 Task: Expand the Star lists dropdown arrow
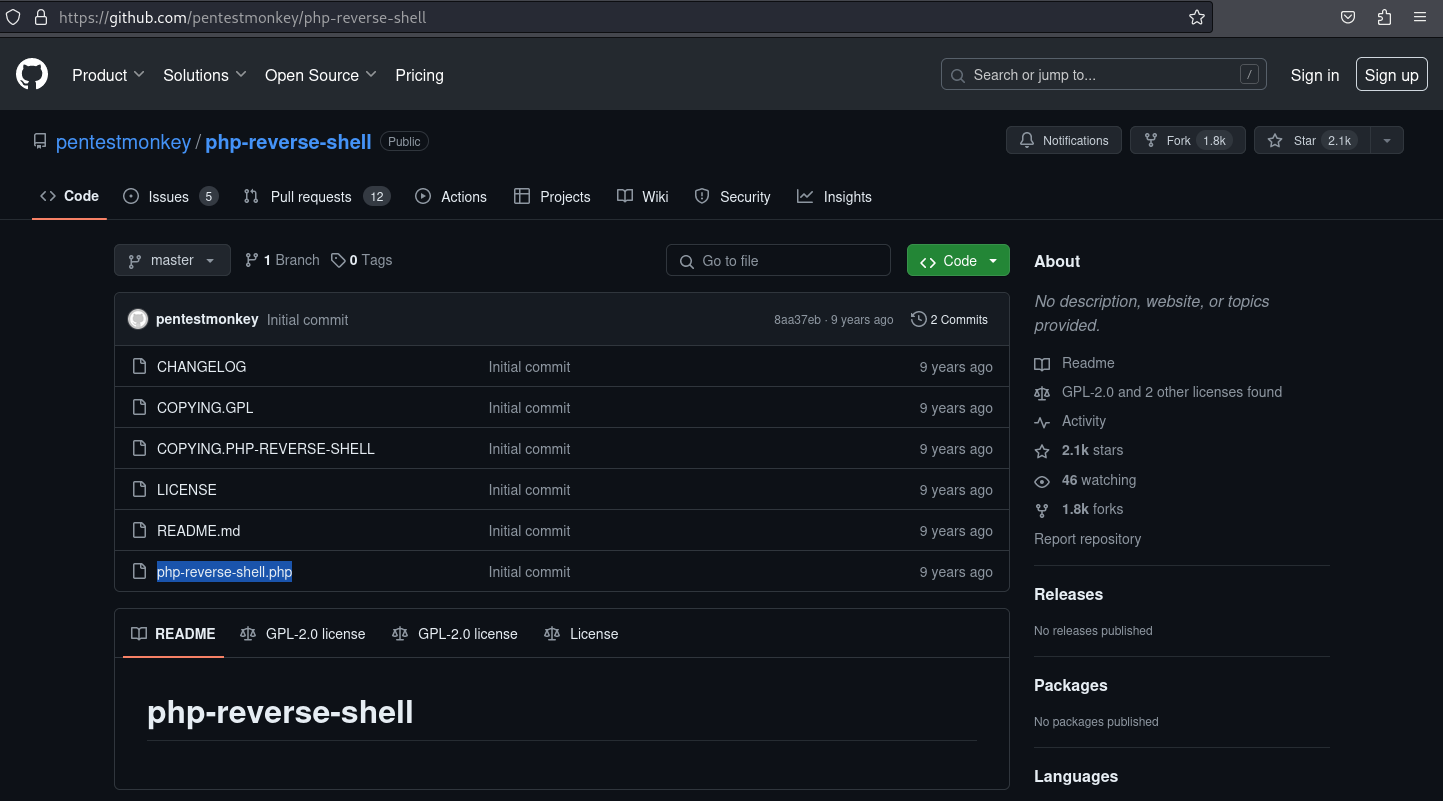(x=1387, y=141)
